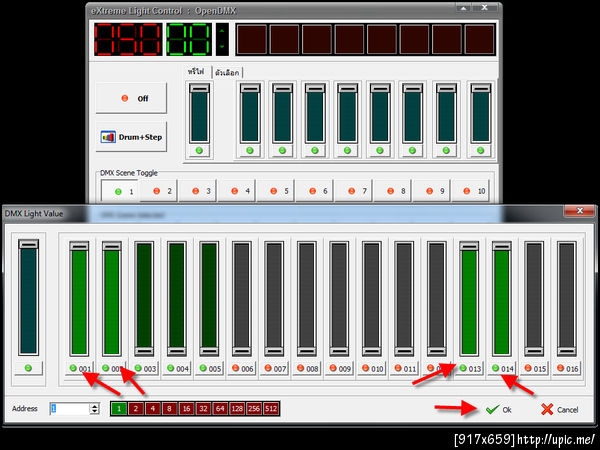Click the Off button in main window
The image size is (600, 450).
pyautogui.click(x=131, y=98)
